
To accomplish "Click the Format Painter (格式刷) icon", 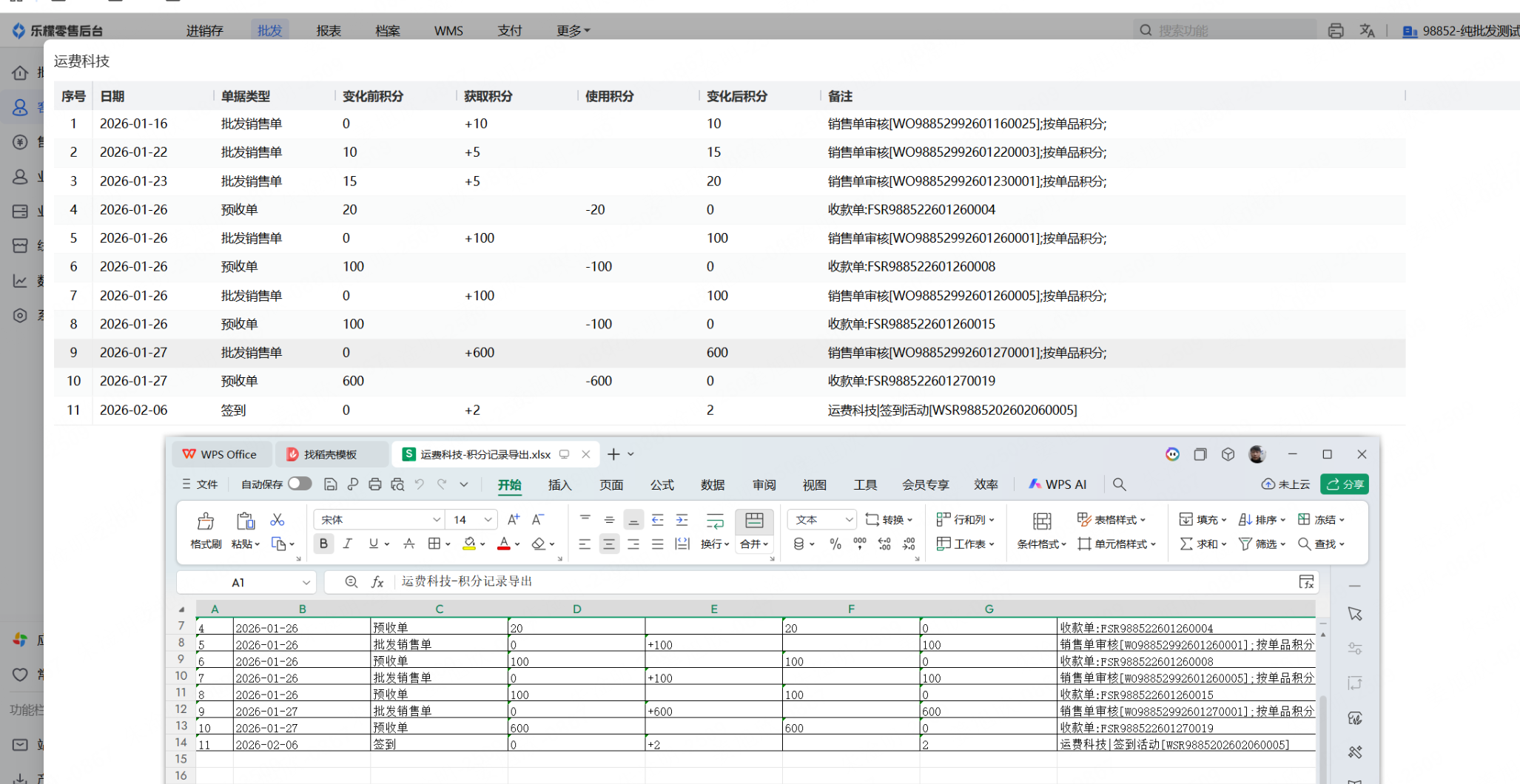I will pos(205,522).
